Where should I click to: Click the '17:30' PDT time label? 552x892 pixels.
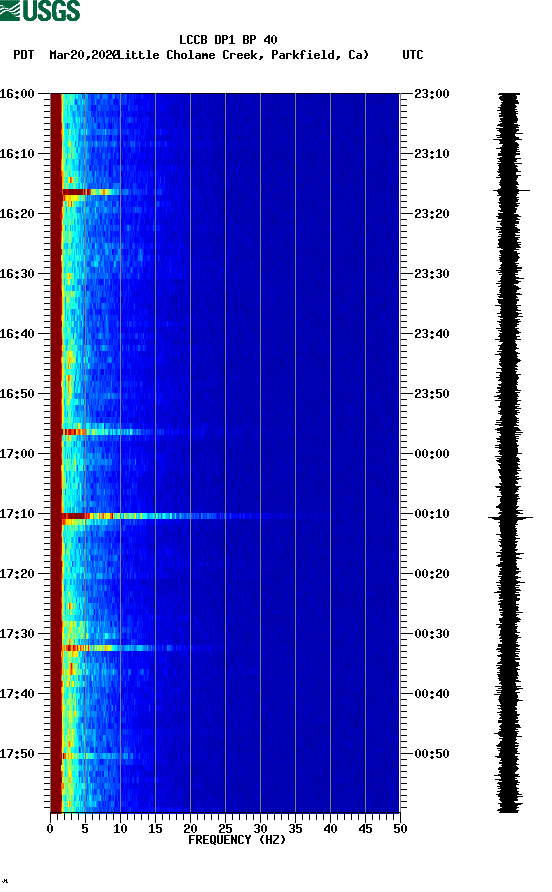(x=17, y=634)
